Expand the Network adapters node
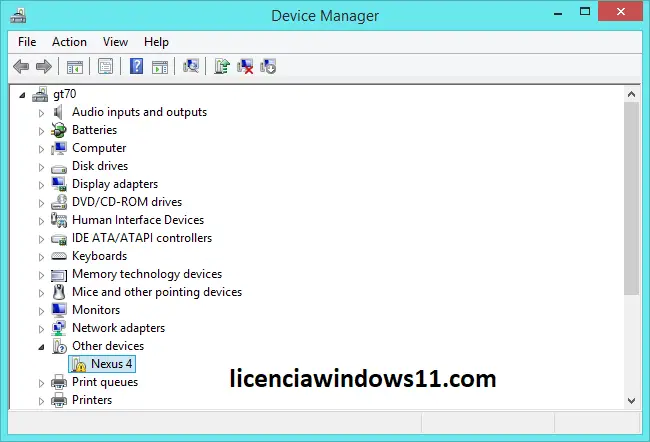The width and height of the screenshot is (650, 442). (x=41, y=329)
